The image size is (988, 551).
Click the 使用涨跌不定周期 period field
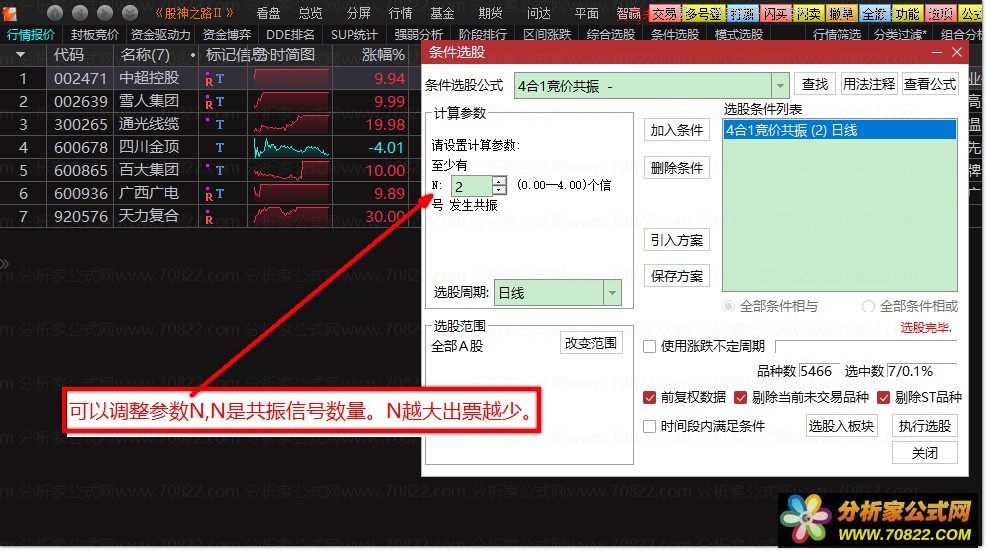866,347
